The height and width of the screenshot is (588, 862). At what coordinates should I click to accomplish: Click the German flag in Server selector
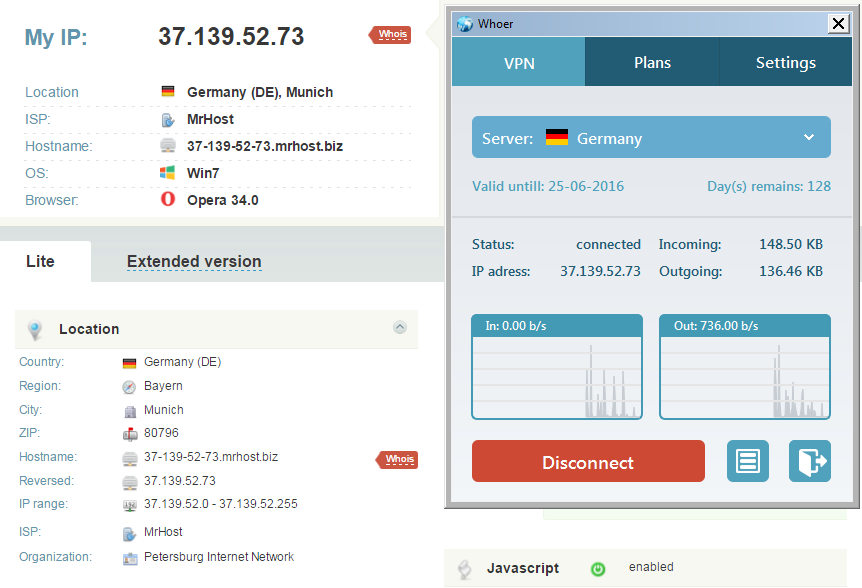(x=557, y=137)
